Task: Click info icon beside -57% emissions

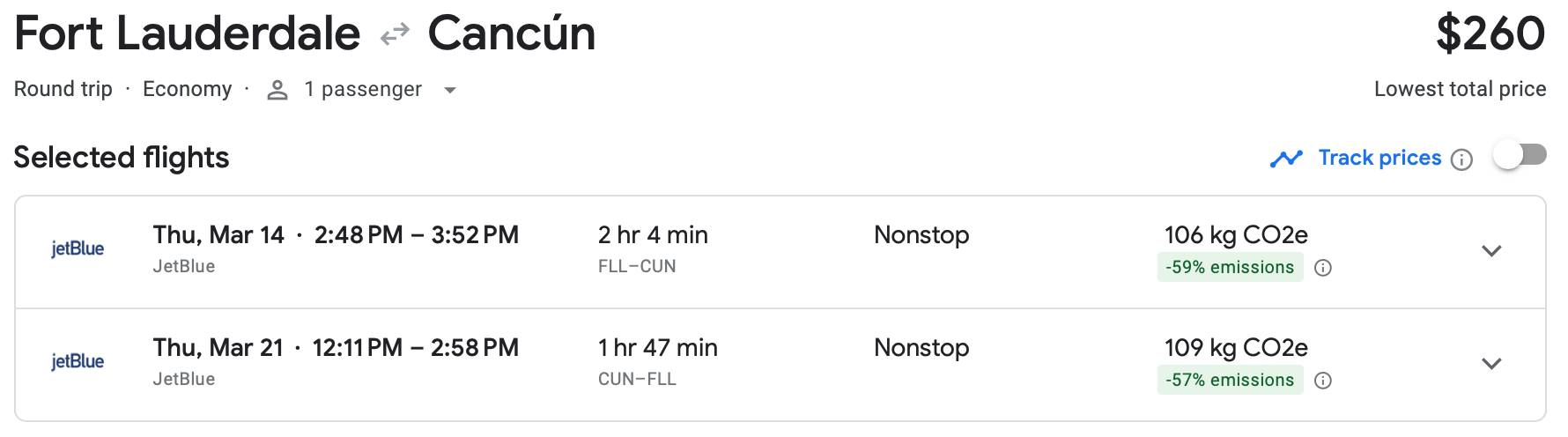Action: click(1322, 381)
